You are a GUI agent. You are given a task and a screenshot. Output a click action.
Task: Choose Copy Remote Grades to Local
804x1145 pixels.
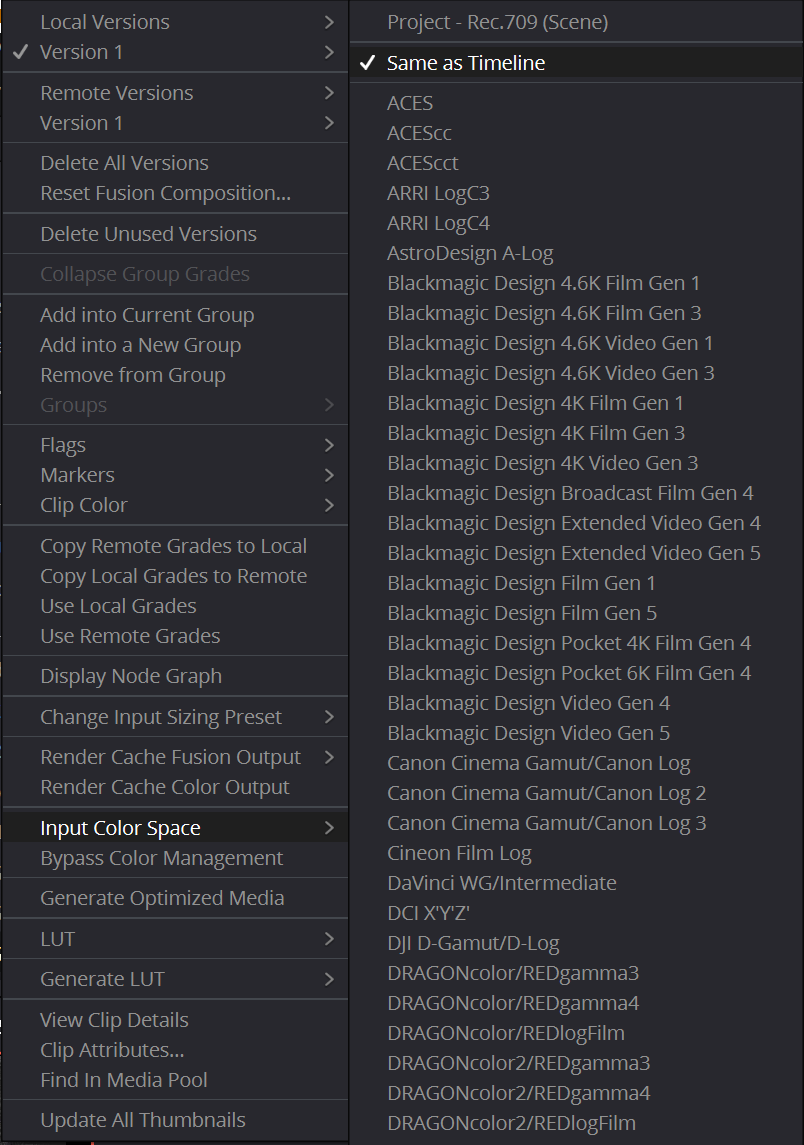(175, 545)
